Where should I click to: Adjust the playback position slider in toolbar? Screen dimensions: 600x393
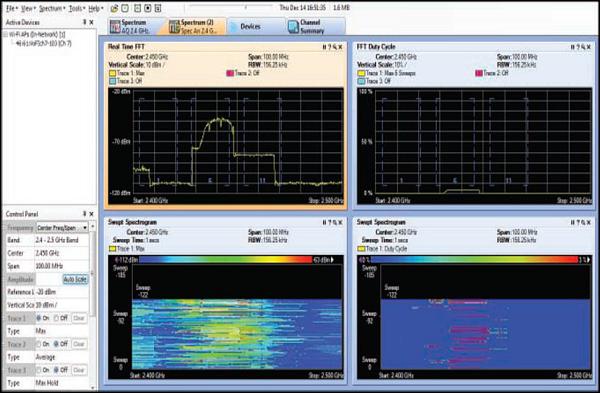[x=231, y=7]
